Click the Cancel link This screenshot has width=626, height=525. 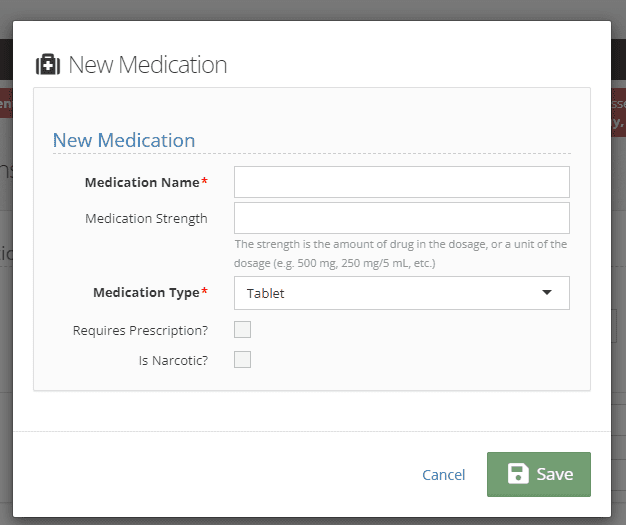point(444,475)
